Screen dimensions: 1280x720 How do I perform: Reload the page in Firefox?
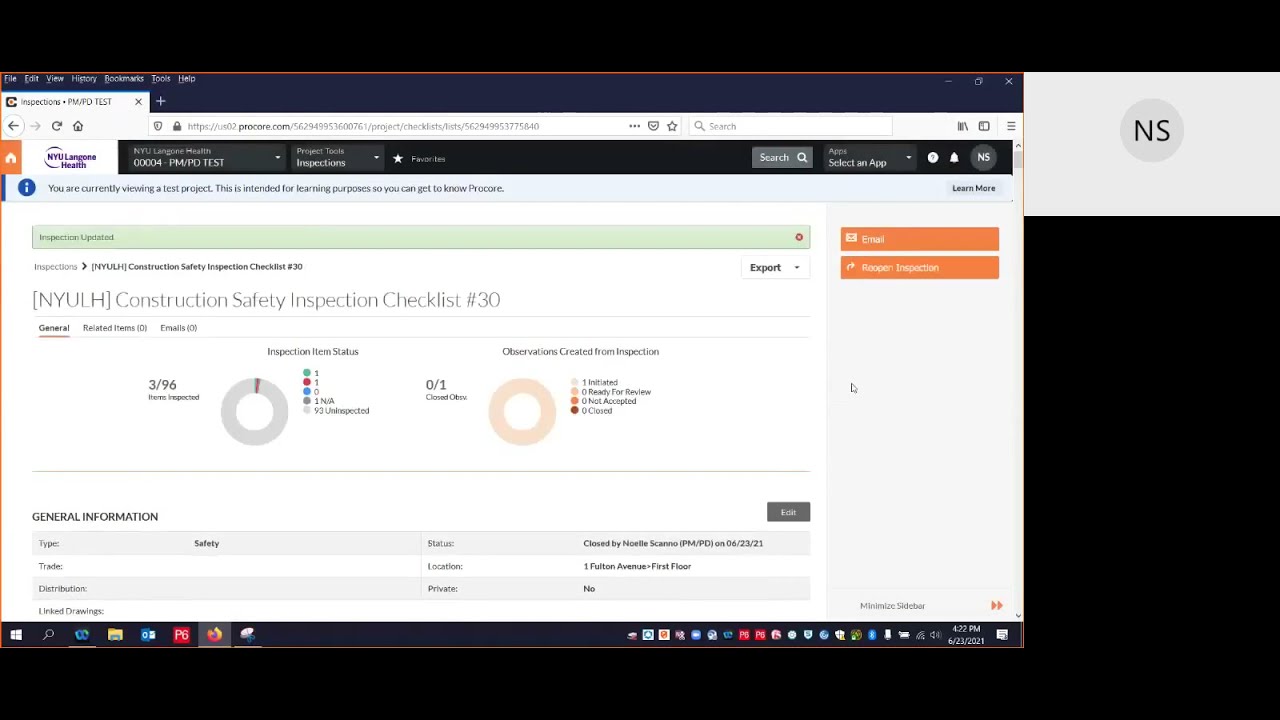click(x=57, y=126)
